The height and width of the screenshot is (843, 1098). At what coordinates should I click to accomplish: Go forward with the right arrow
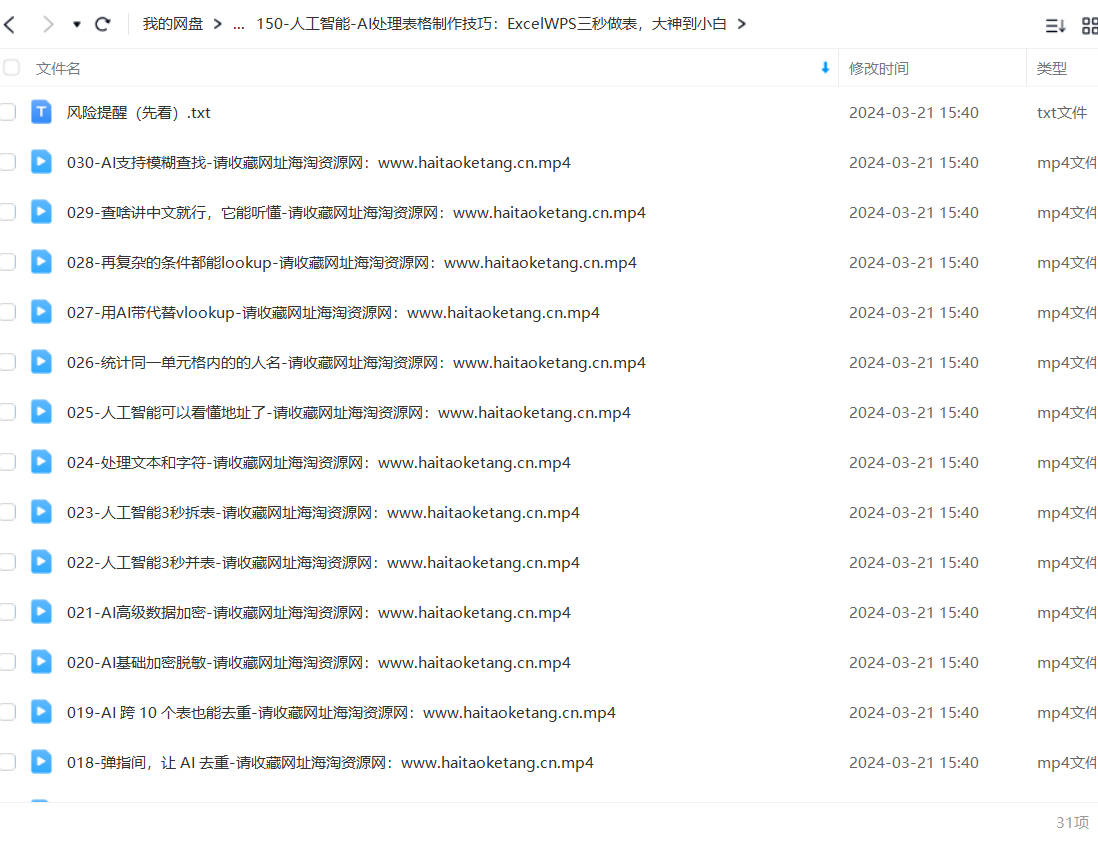click(48, 25)
